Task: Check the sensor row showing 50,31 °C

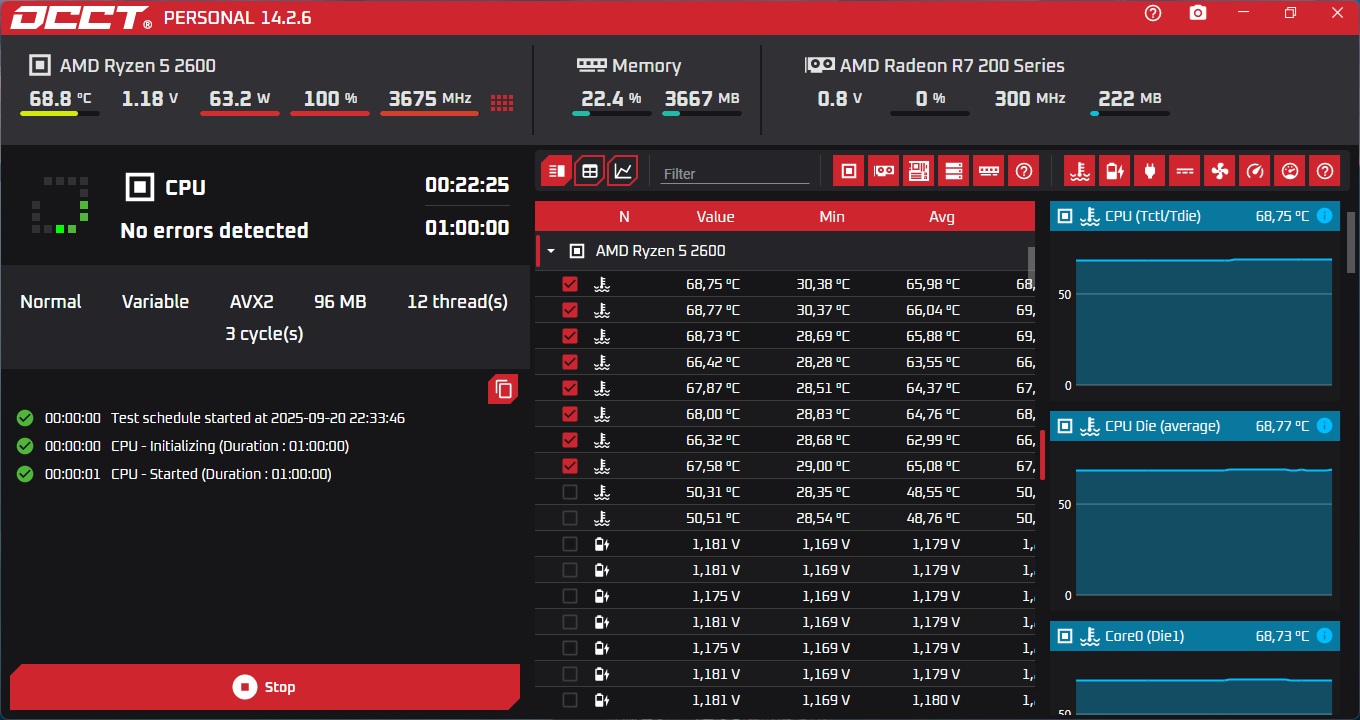Action: 570,492
